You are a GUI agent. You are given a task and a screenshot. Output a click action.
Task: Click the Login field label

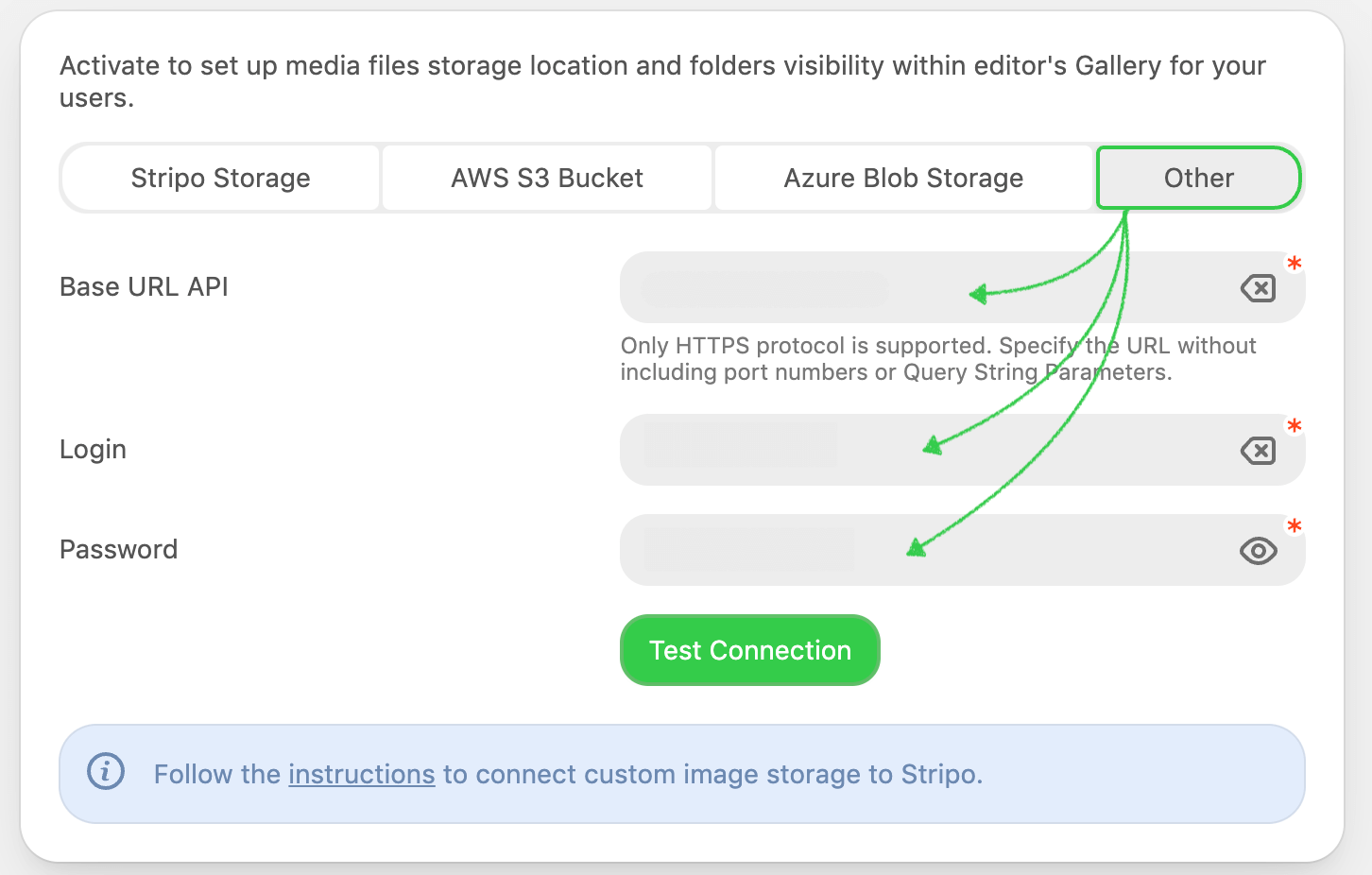[x=93, y=450]
